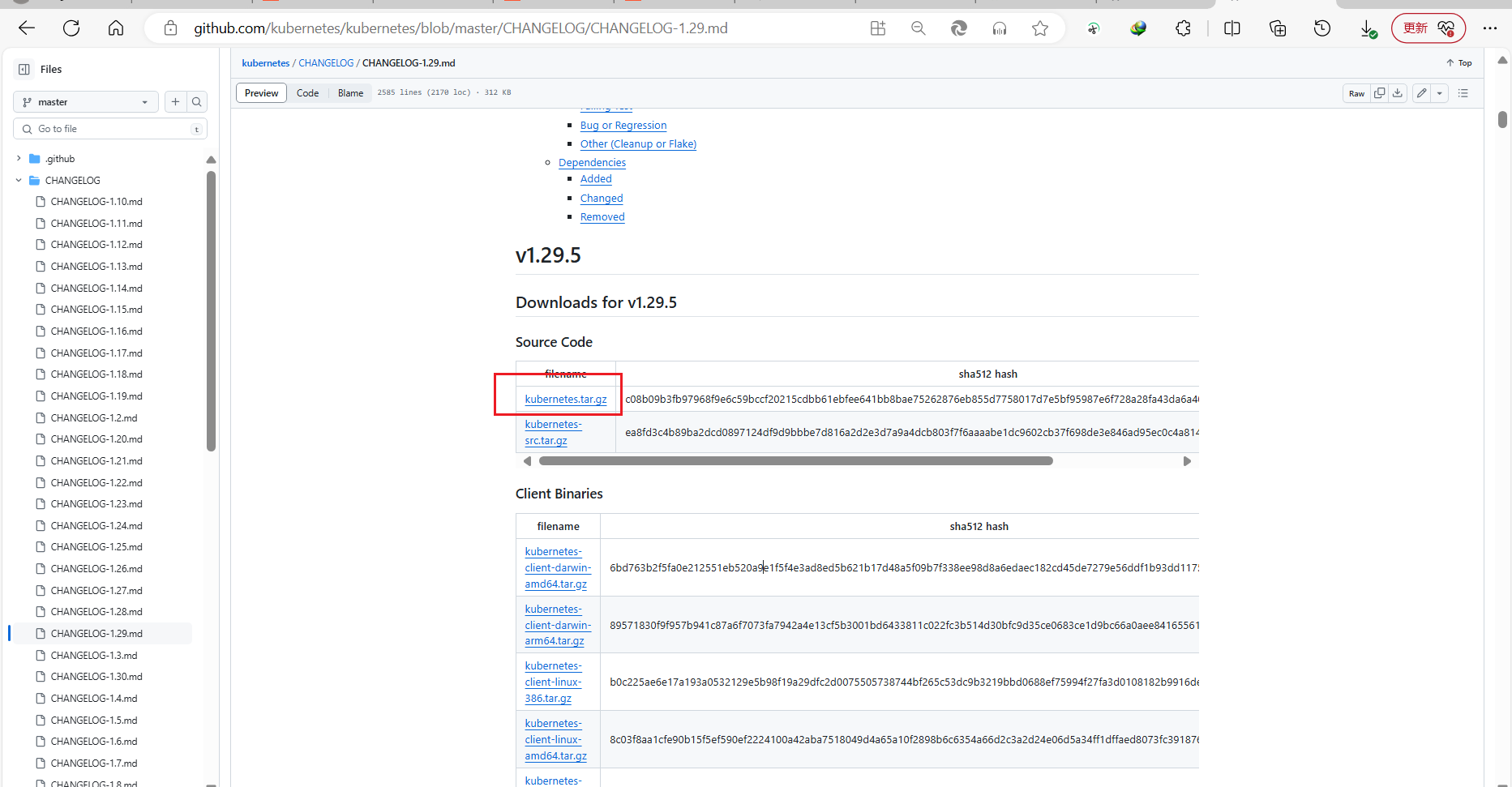This screenshot has height=787, width=1512.
Task: Open the edit options dropdown arrow
Action: (1440, 93)
